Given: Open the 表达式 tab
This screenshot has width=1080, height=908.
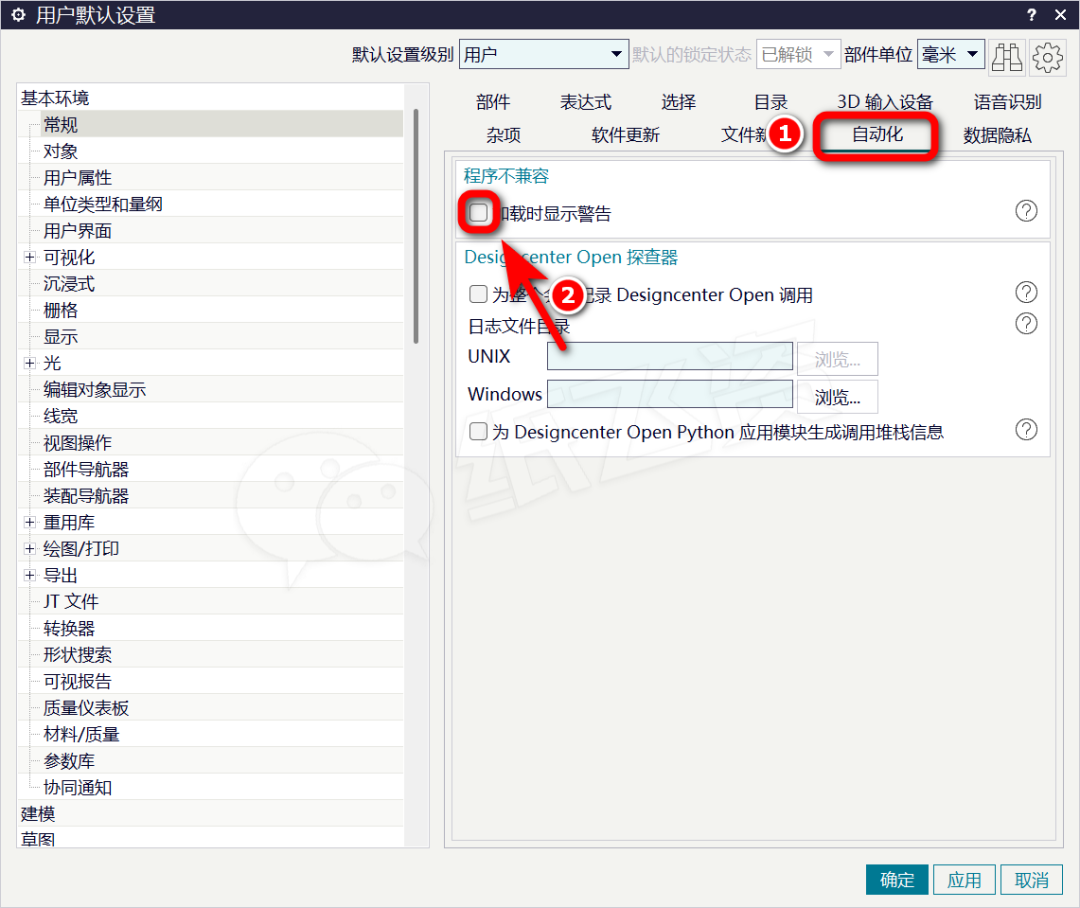Looking at the screenshot, I should coord(585,102).
